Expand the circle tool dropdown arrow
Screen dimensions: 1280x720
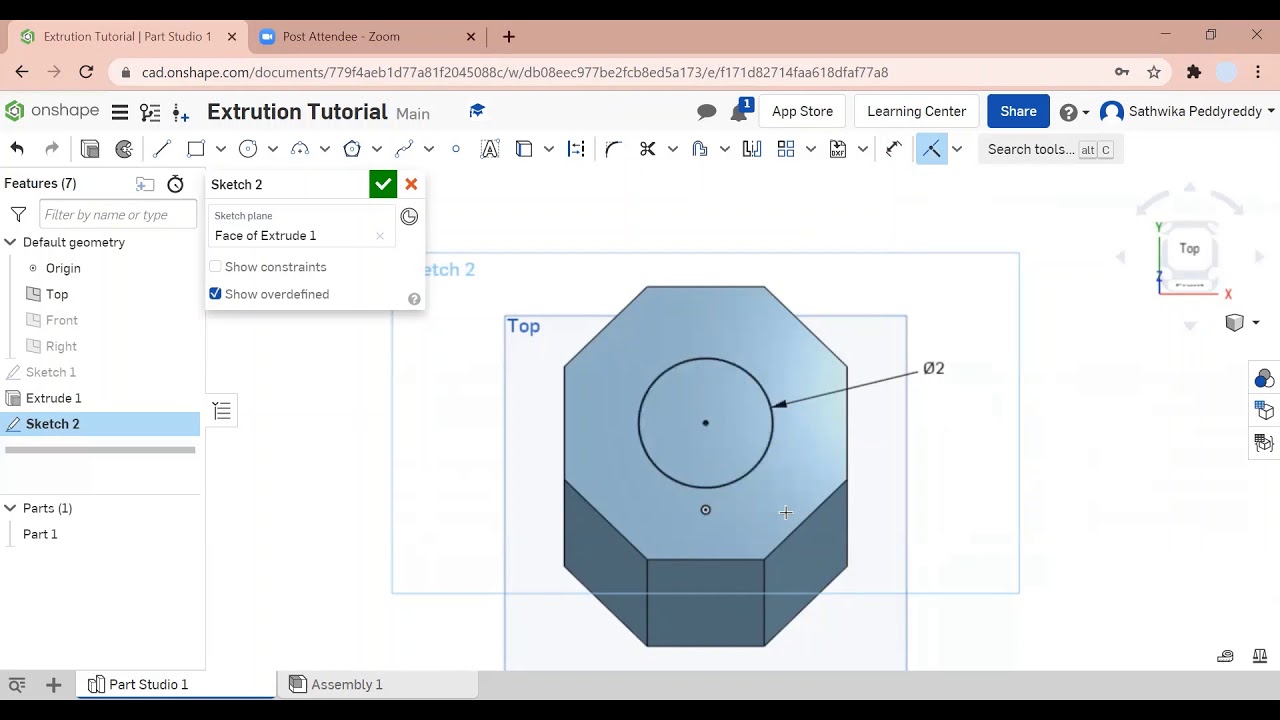tap(273, 149)
